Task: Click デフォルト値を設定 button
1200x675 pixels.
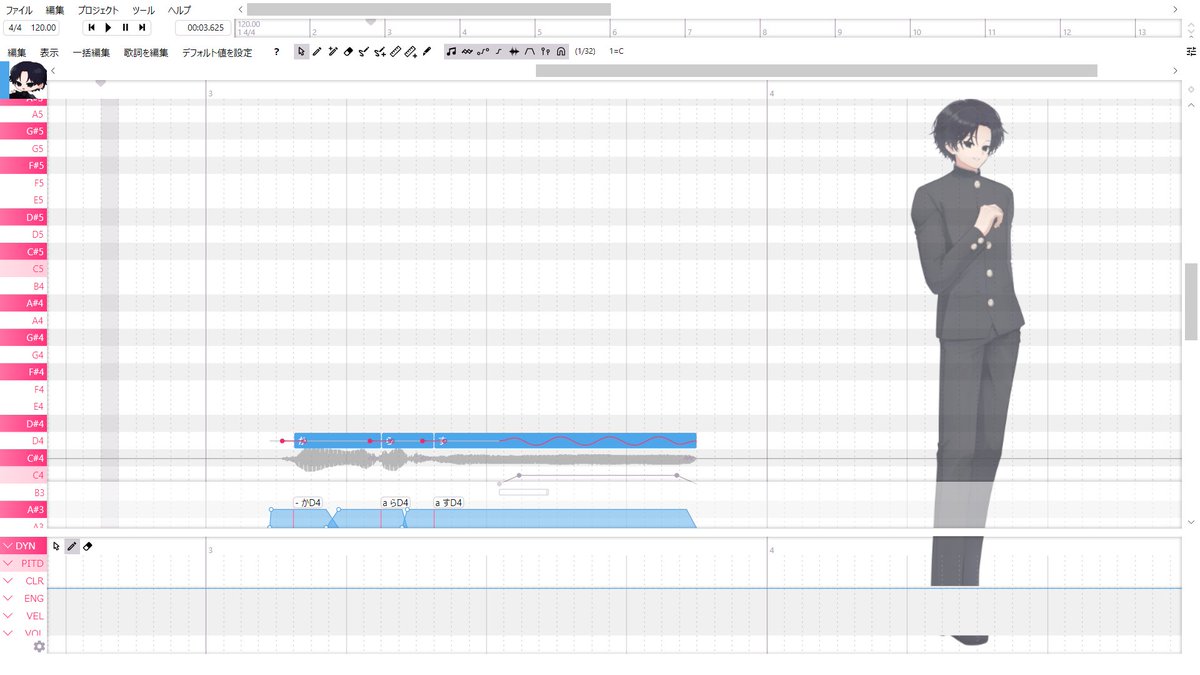Action: click(217, 52)
